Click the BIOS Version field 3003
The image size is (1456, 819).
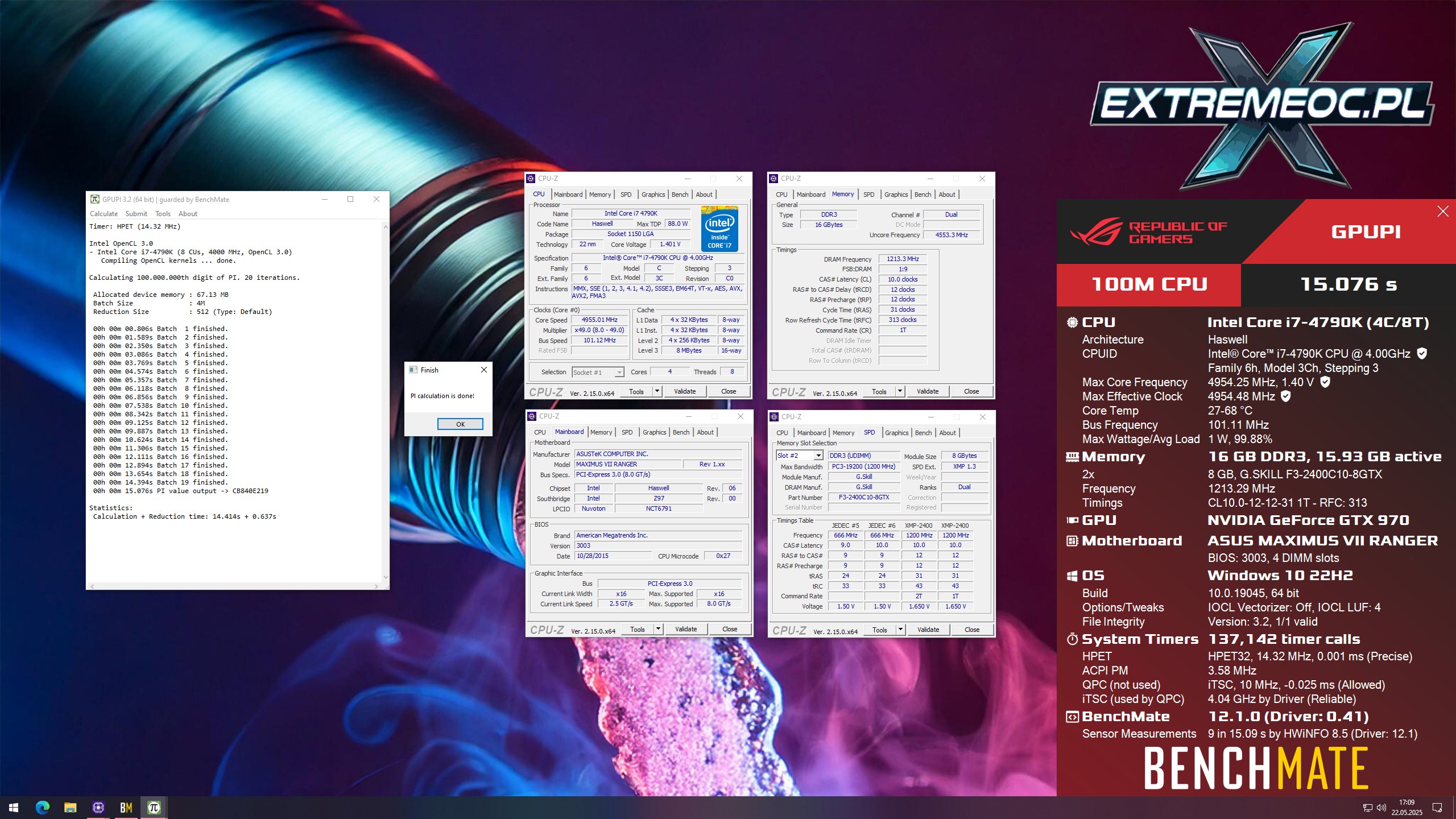tap(659, 545)
